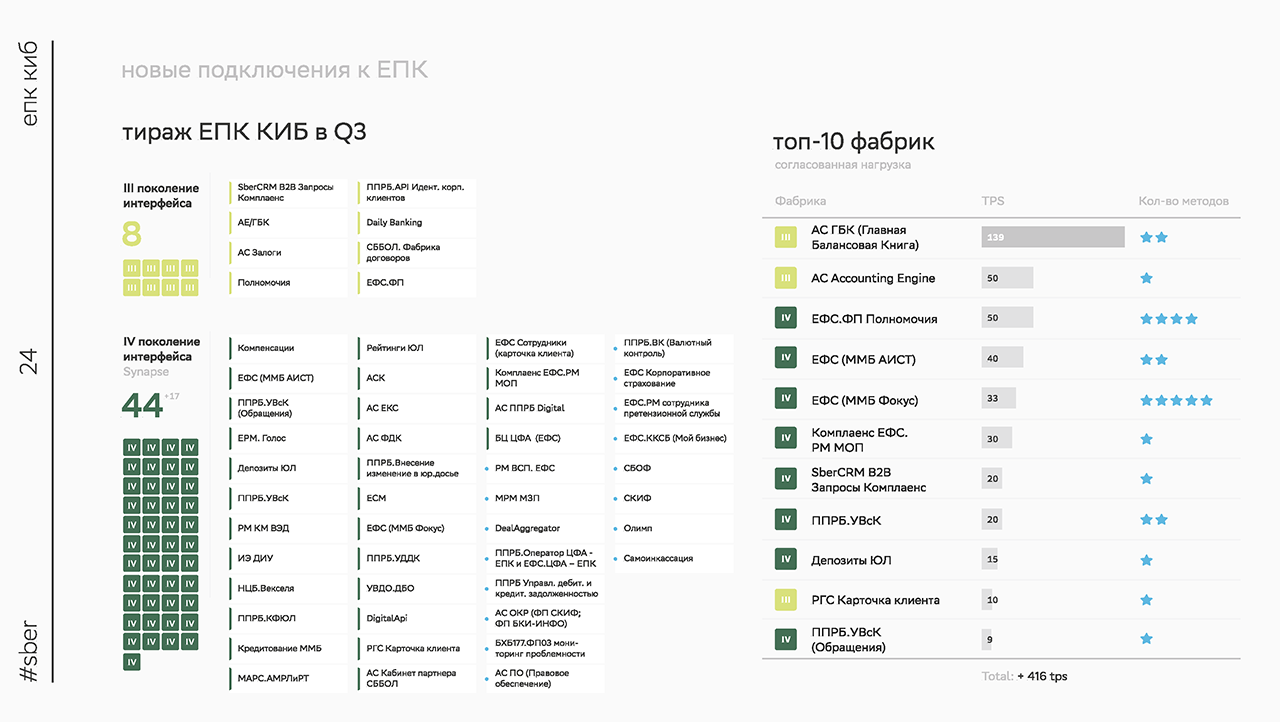This screenshot has height=722, width=1280.
Task: Select the новые подключения к ЕПК title
Action: tap(274, 71)
